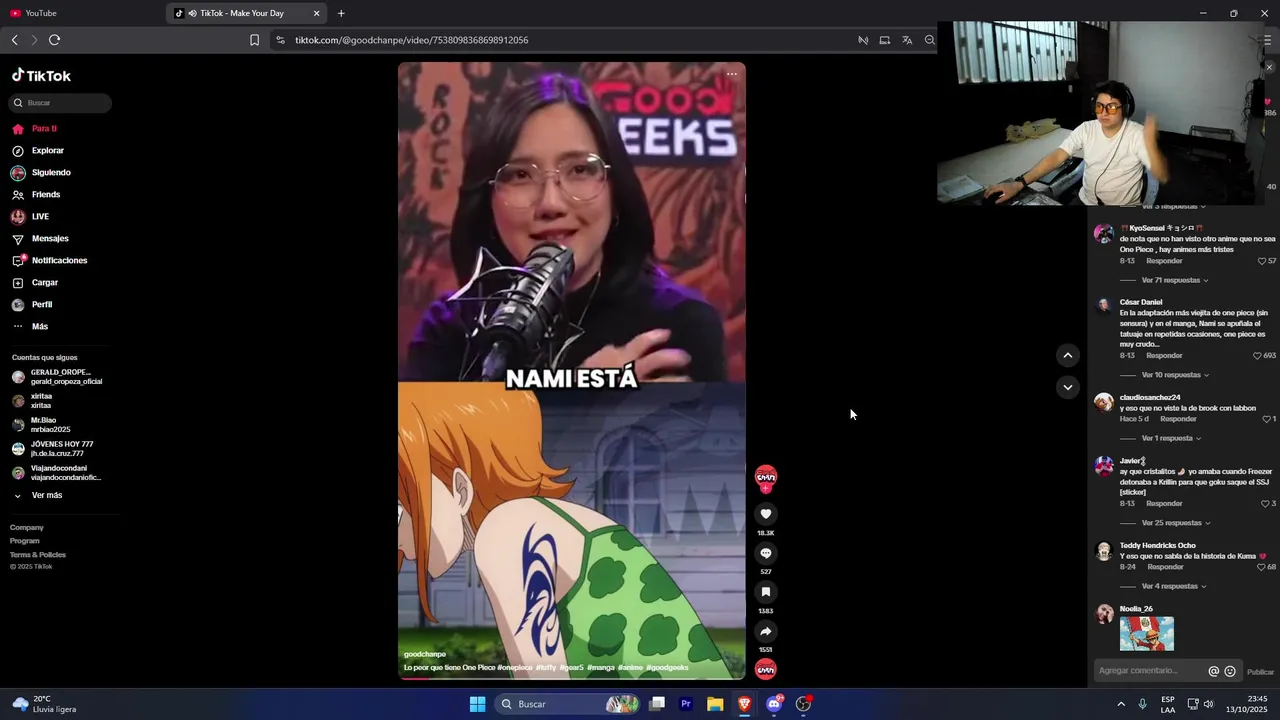Click the Cargar upload option

[x=45, y=283]
